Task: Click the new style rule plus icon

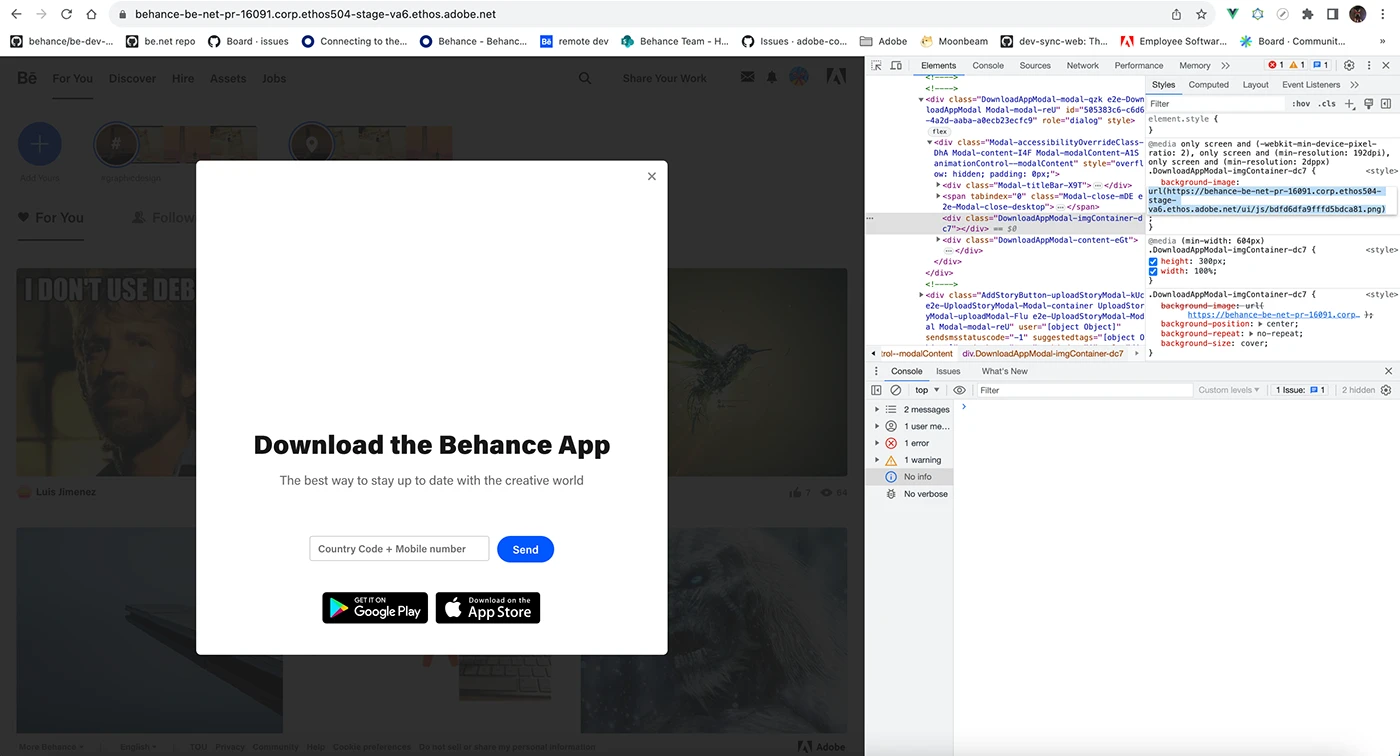Action: coord(1349,104)
